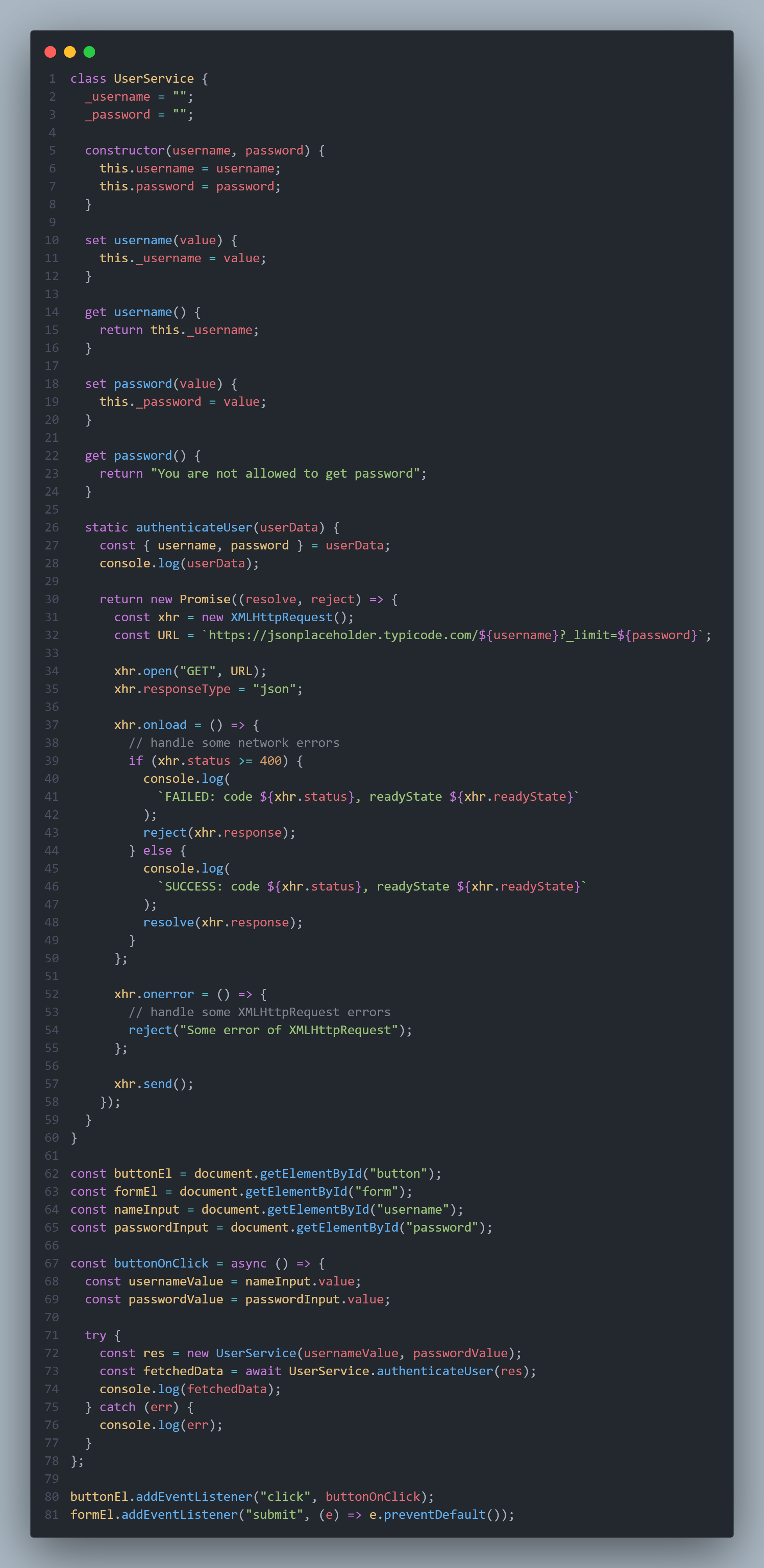Image resolution: width=764 pixels, height=1568 pixels.
Task: Click the 'FAILED: code' template string
Action: (x=369, y=797)
